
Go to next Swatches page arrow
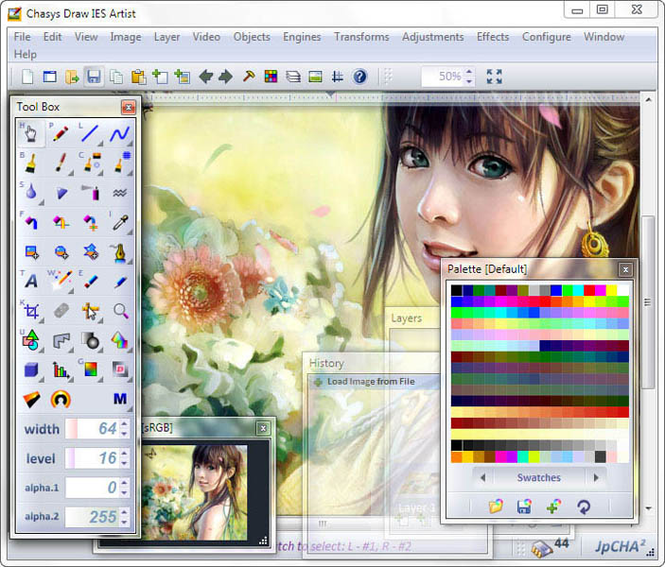click(596, 478)
